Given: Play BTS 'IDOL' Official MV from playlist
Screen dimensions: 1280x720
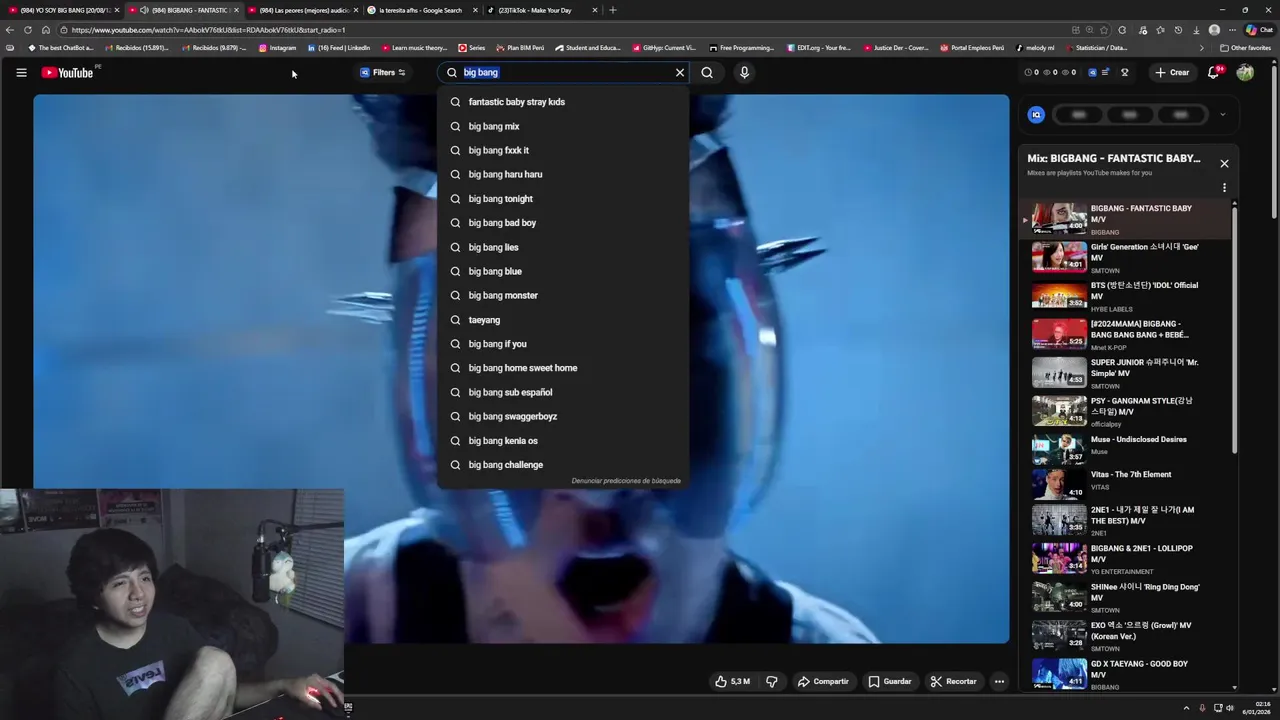Looking at the screenshot, I should click(1125, 295).
